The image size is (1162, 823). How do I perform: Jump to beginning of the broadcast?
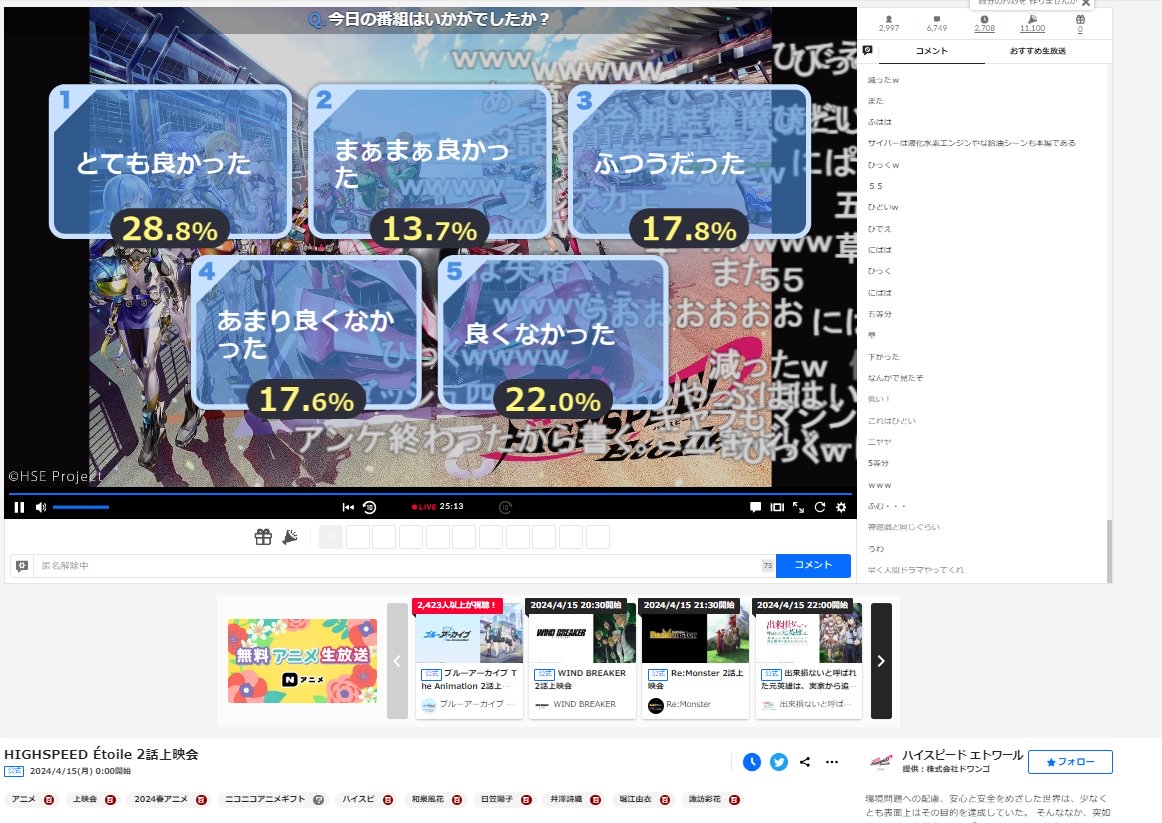(x=348, y=507)
